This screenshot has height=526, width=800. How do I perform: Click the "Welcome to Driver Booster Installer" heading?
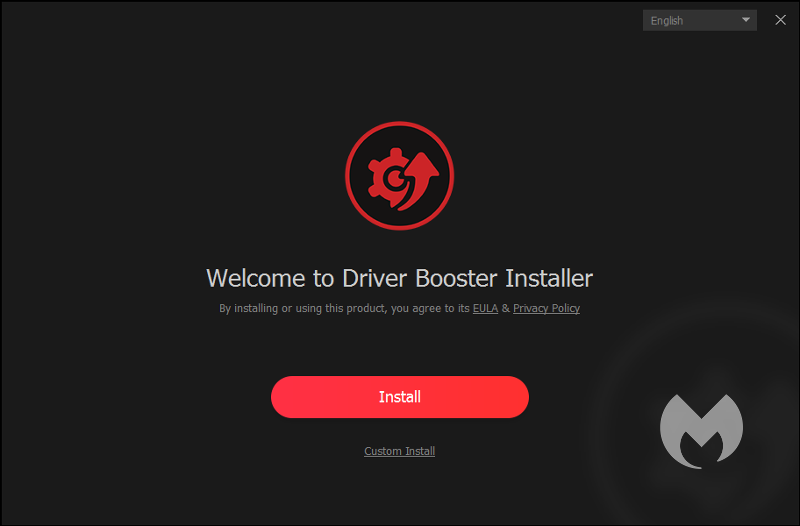(399, 278)
